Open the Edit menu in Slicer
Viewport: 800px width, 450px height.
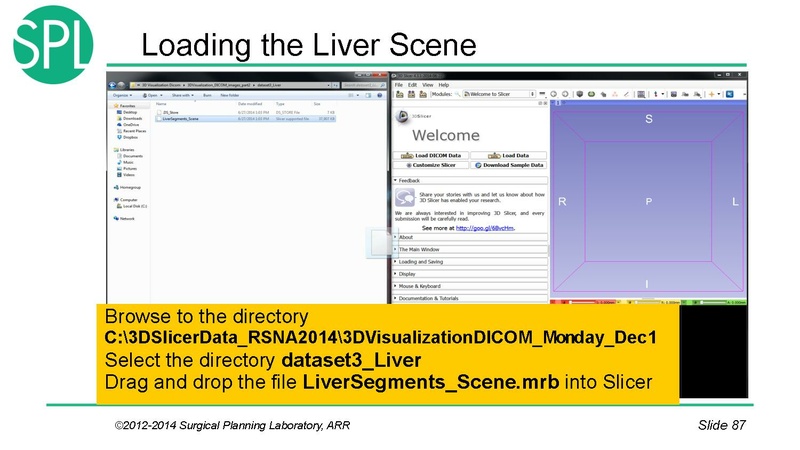coord(412,85)
